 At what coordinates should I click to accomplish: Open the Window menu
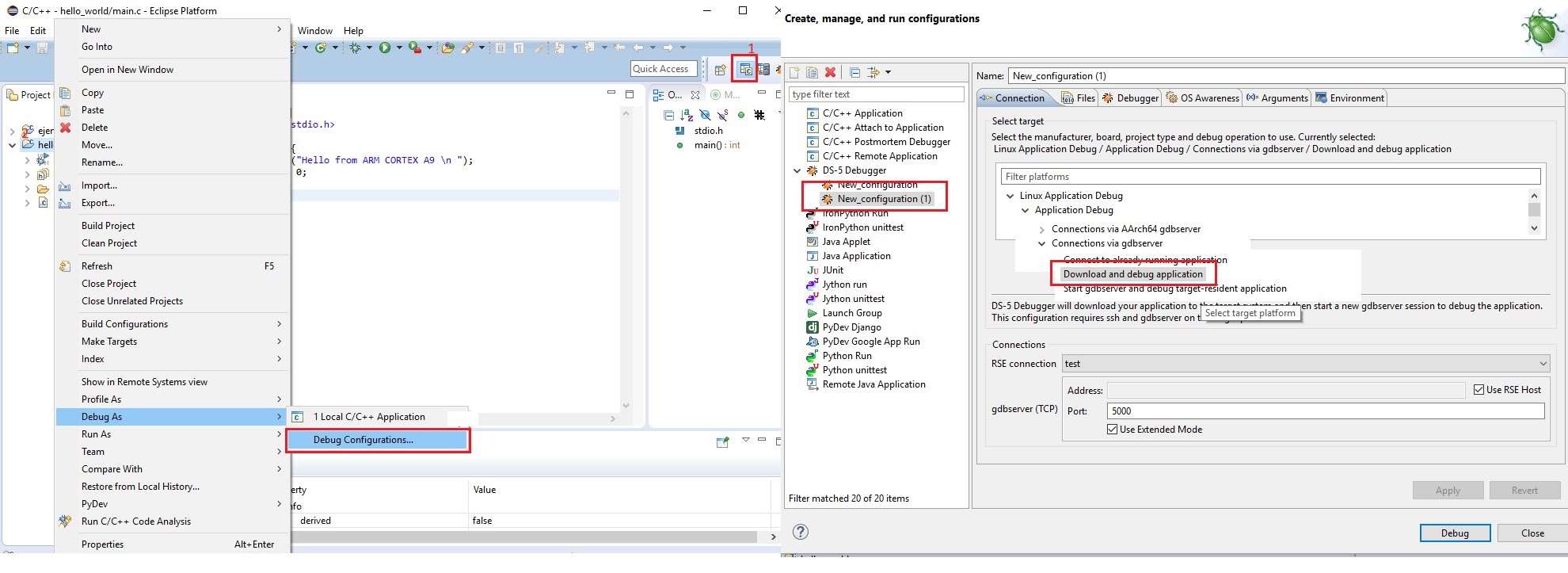coord(315,31)
